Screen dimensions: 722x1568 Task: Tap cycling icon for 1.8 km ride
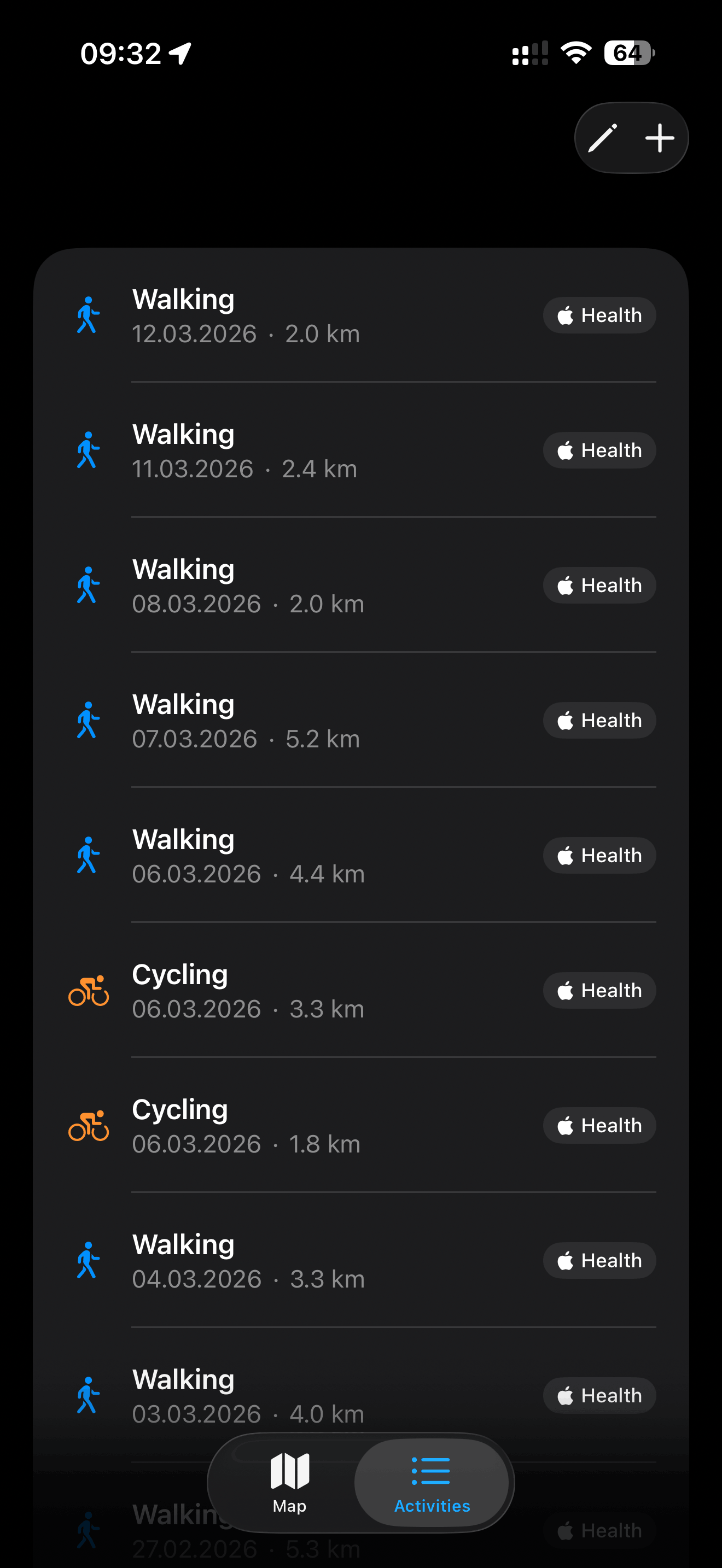(x=88, y=1126)
